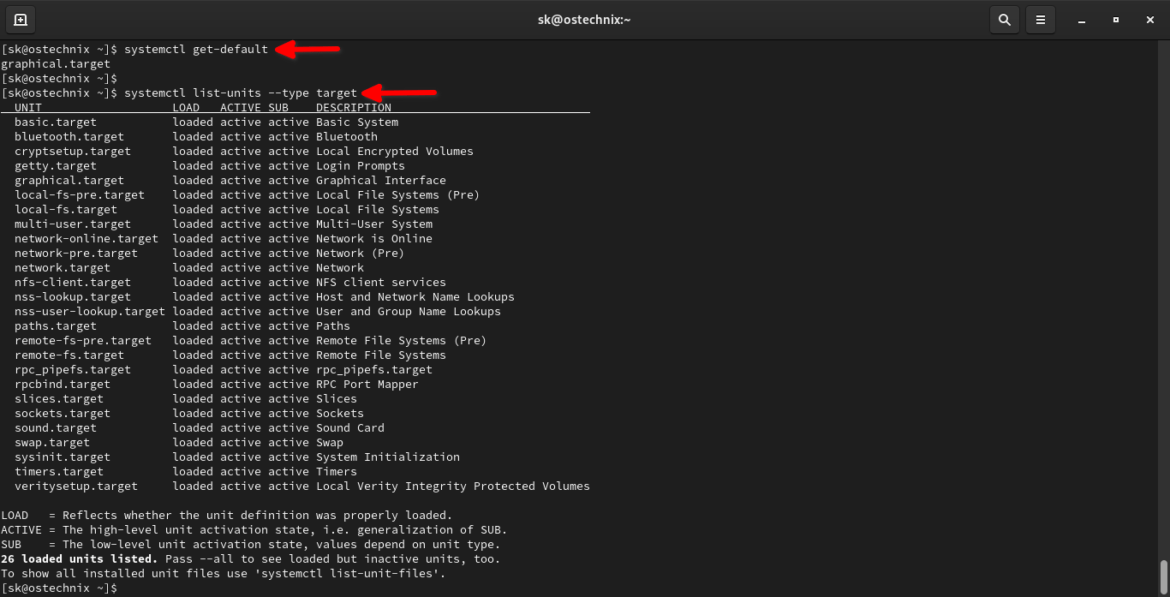Click the 'NFS client services' description
The width and height of the screenshot is (1170, 597).
(381, 282)
